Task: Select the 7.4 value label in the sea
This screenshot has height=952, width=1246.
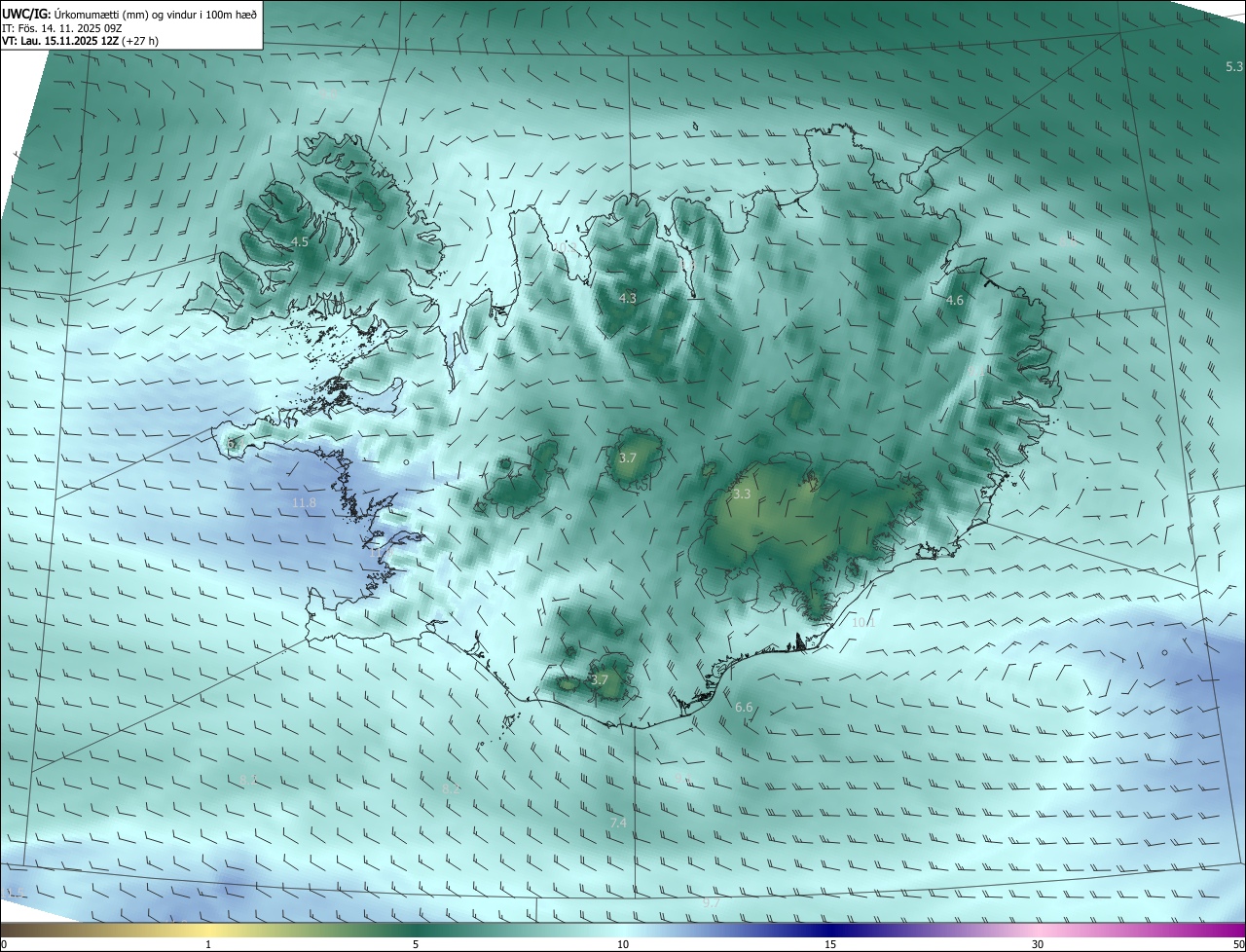Action: tap(618, 823)
